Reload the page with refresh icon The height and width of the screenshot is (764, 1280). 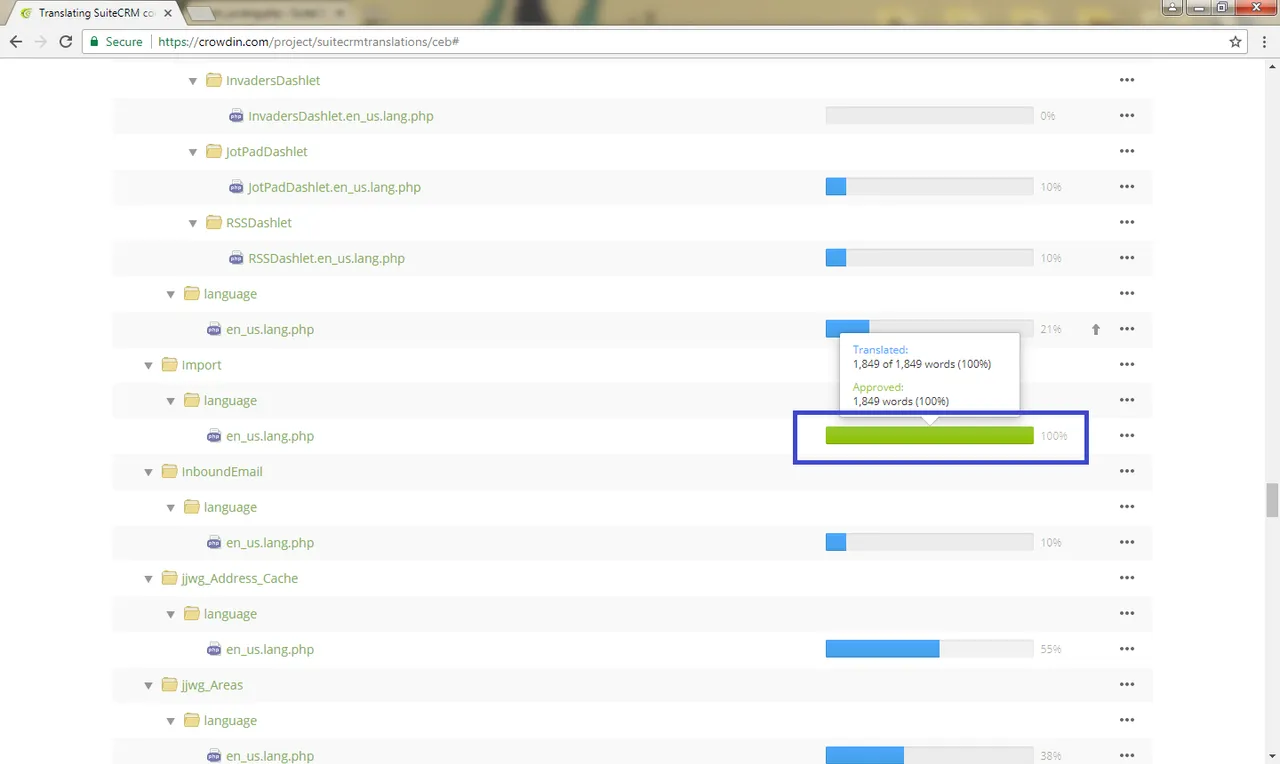click(66, 42)
